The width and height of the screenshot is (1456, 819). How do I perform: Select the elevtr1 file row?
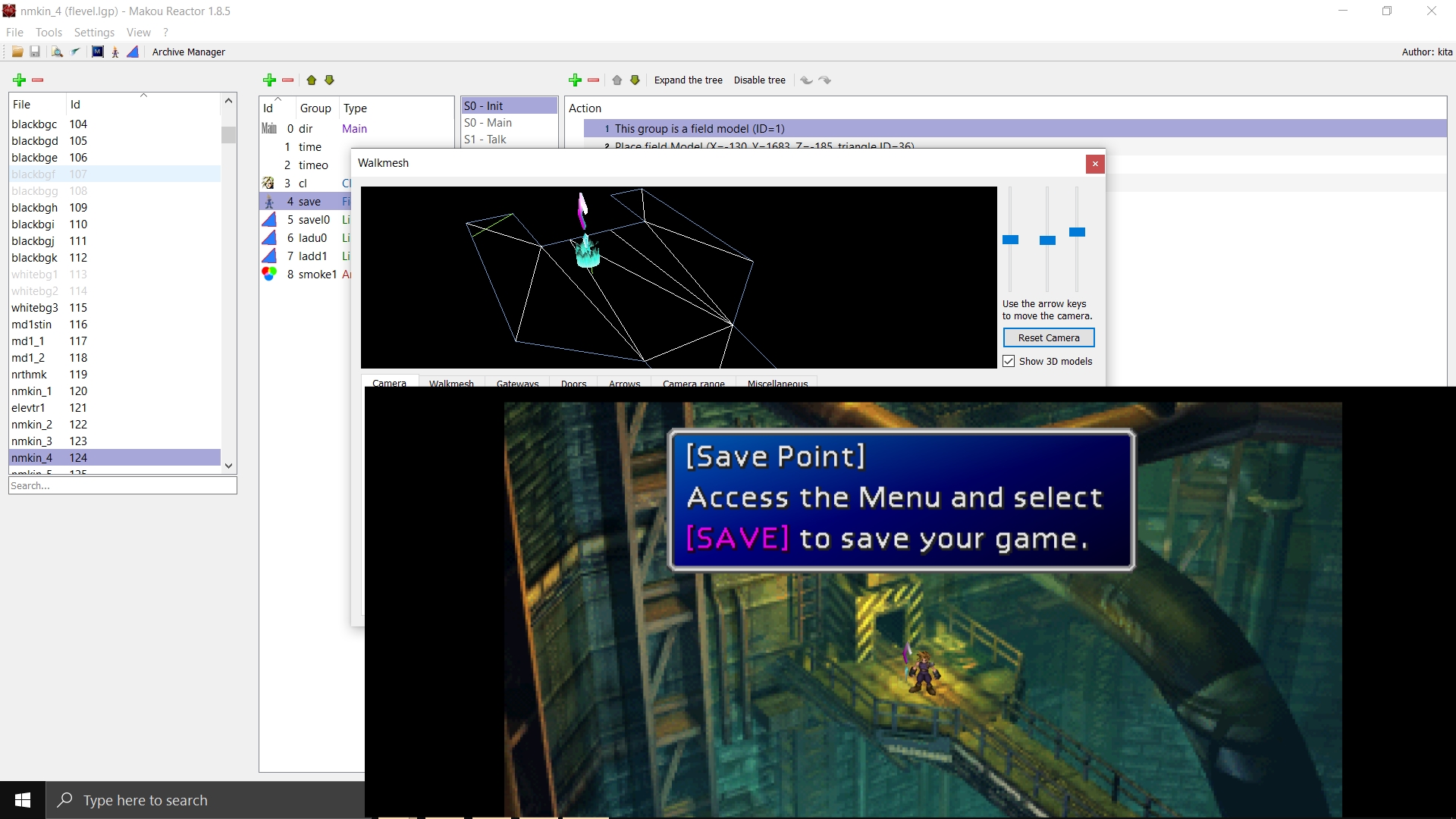tap(115, 408)
